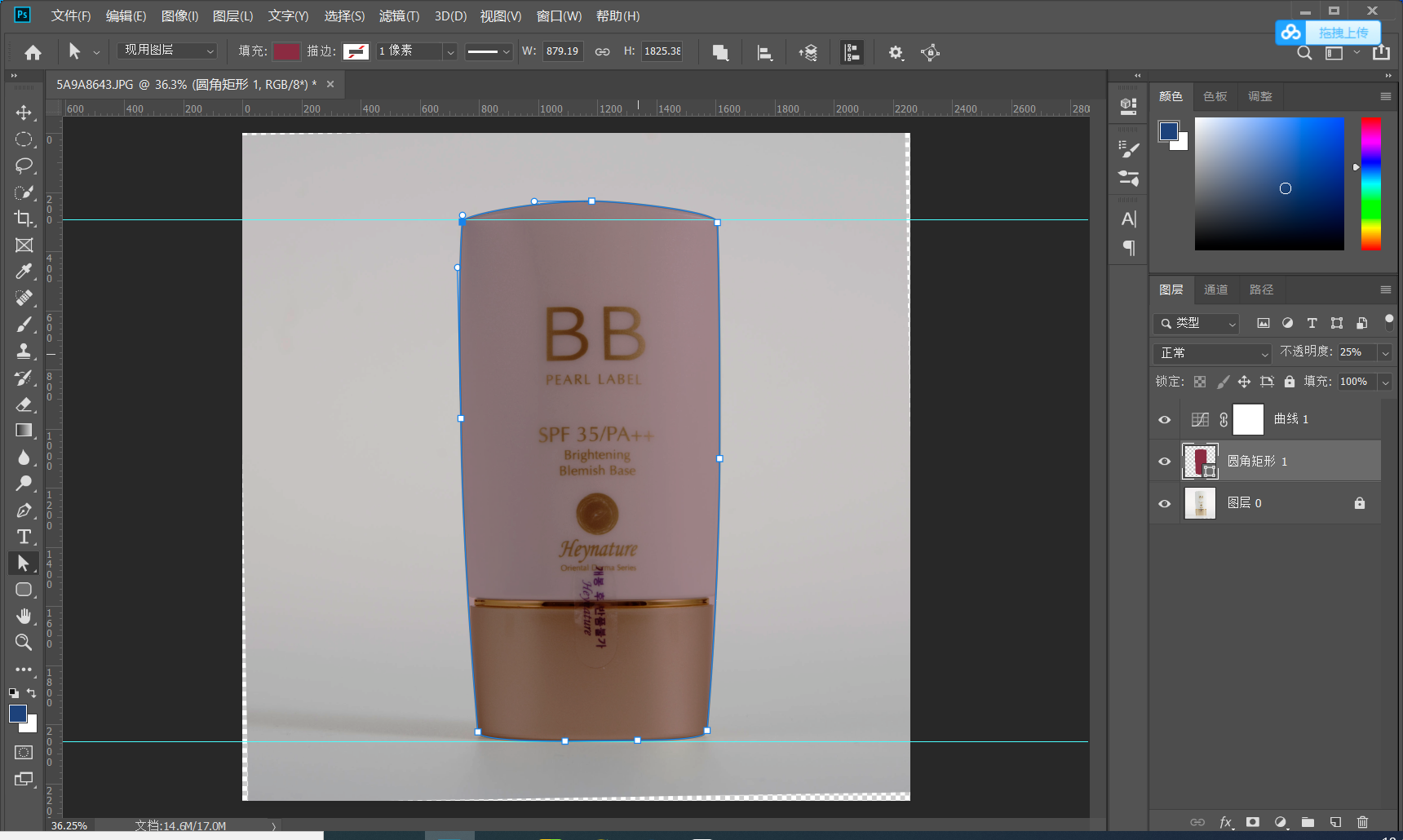1403x840 pixels.
Task: Select the Dodge tool
Action: (24, 484)
